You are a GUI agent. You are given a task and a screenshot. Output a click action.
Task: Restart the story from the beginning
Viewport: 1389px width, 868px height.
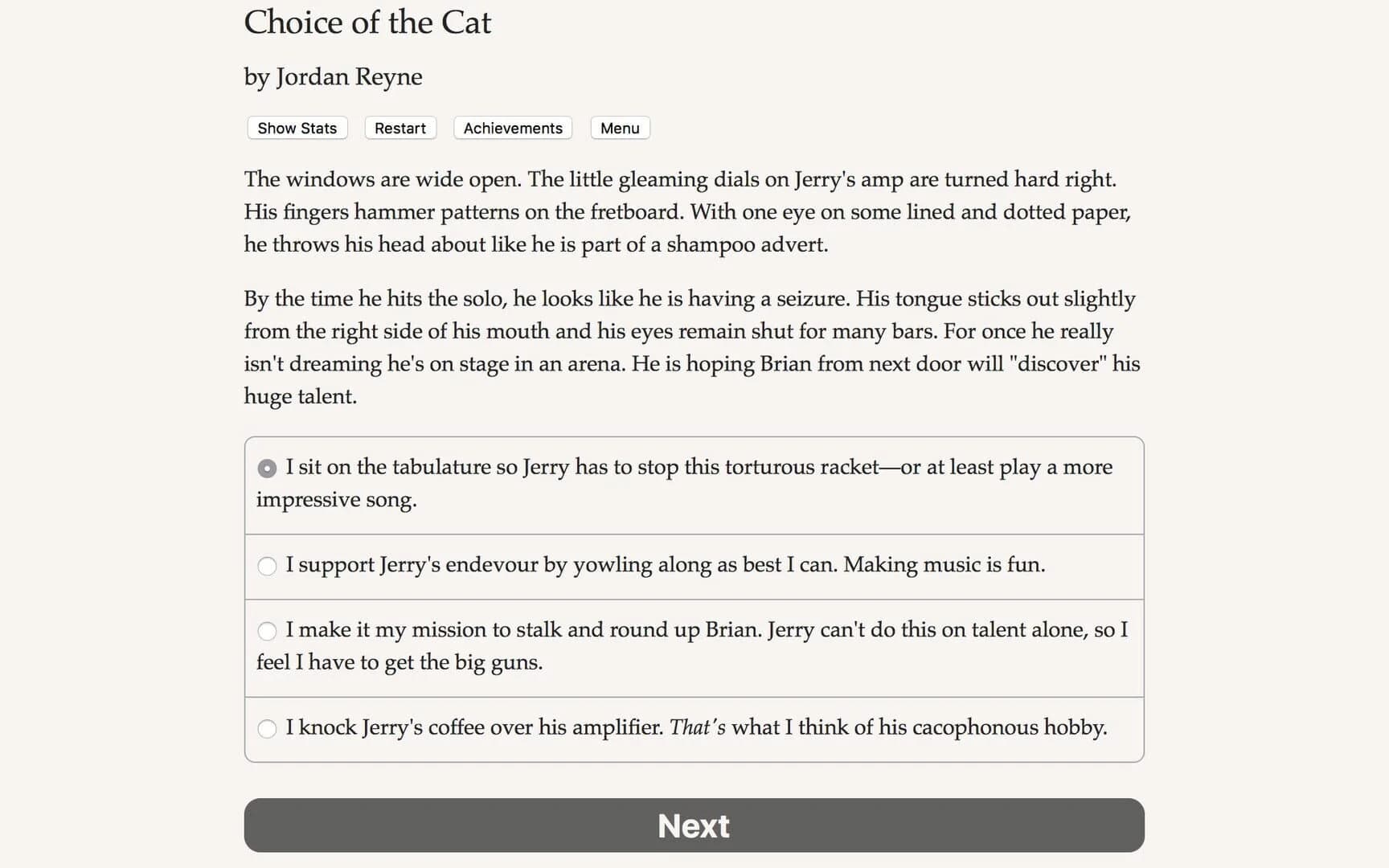399,128
